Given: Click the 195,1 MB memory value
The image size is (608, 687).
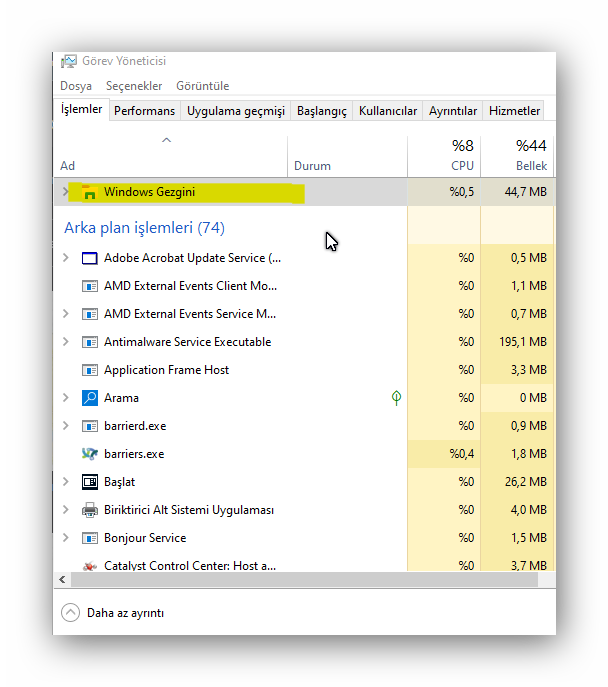Looking at the screenshot, I should coord(523,342).
